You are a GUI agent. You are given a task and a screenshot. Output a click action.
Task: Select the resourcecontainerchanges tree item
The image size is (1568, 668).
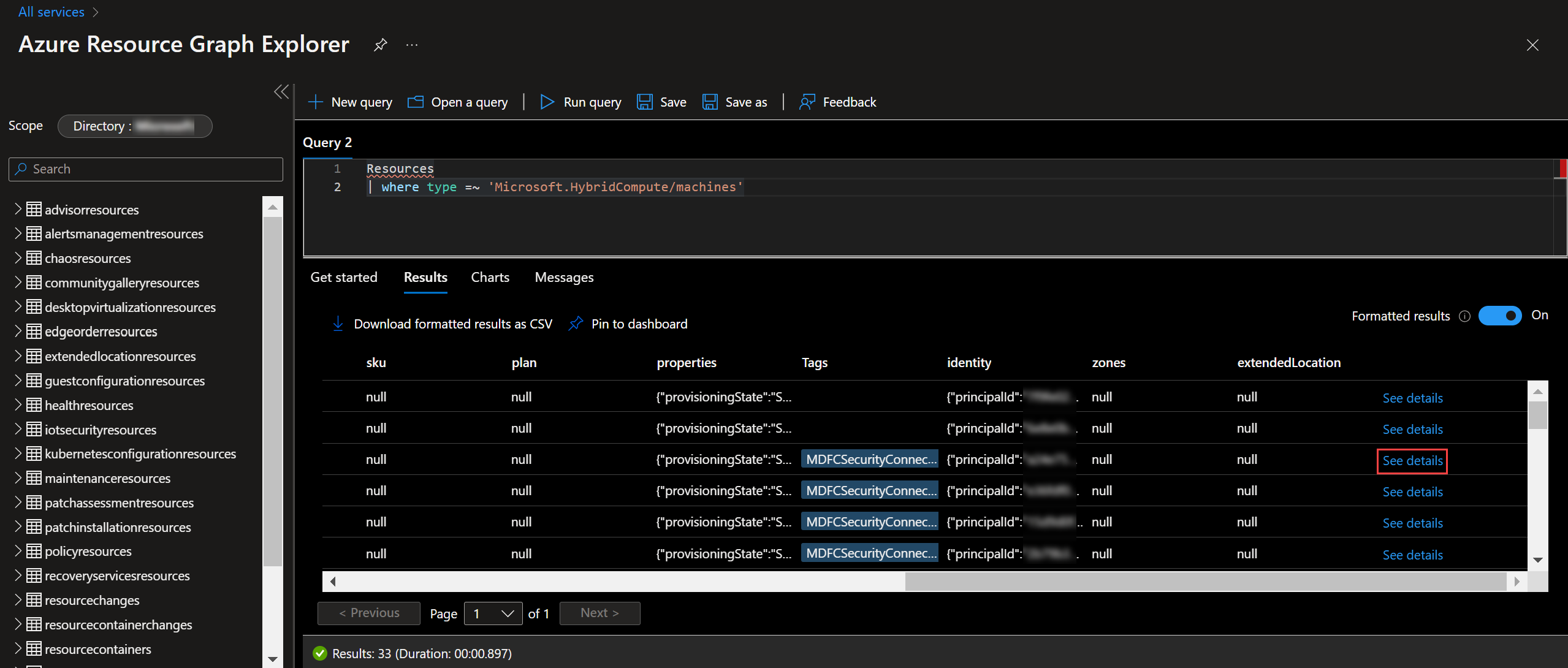[118, 625]
